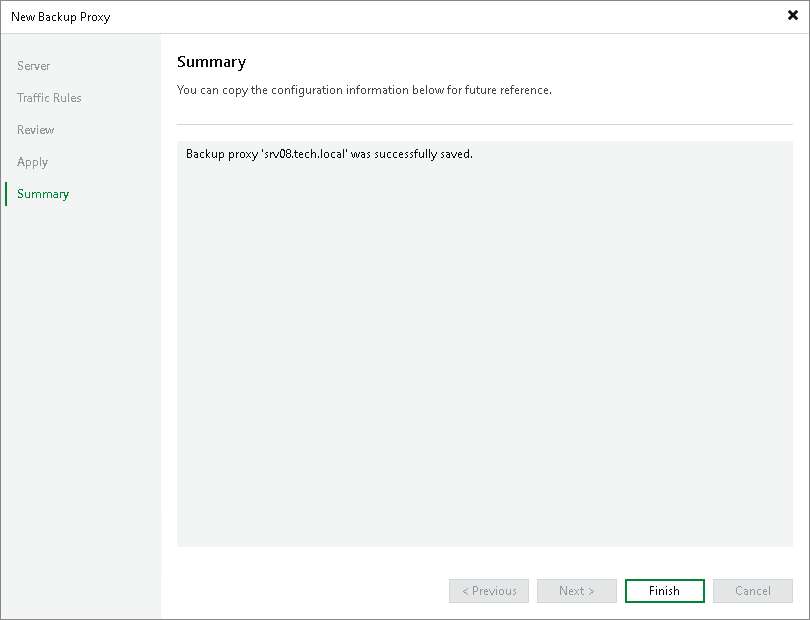Screen dimensions: 810x620
Task: Click the Next button
Action: point(577,591)
